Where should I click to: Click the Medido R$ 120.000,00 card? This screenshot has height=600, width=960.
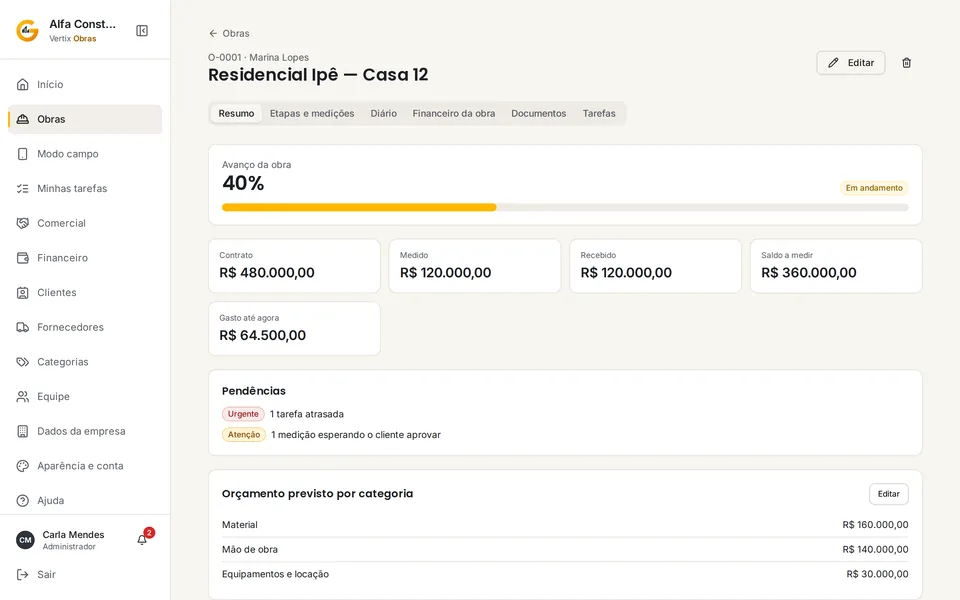[475, 266]
